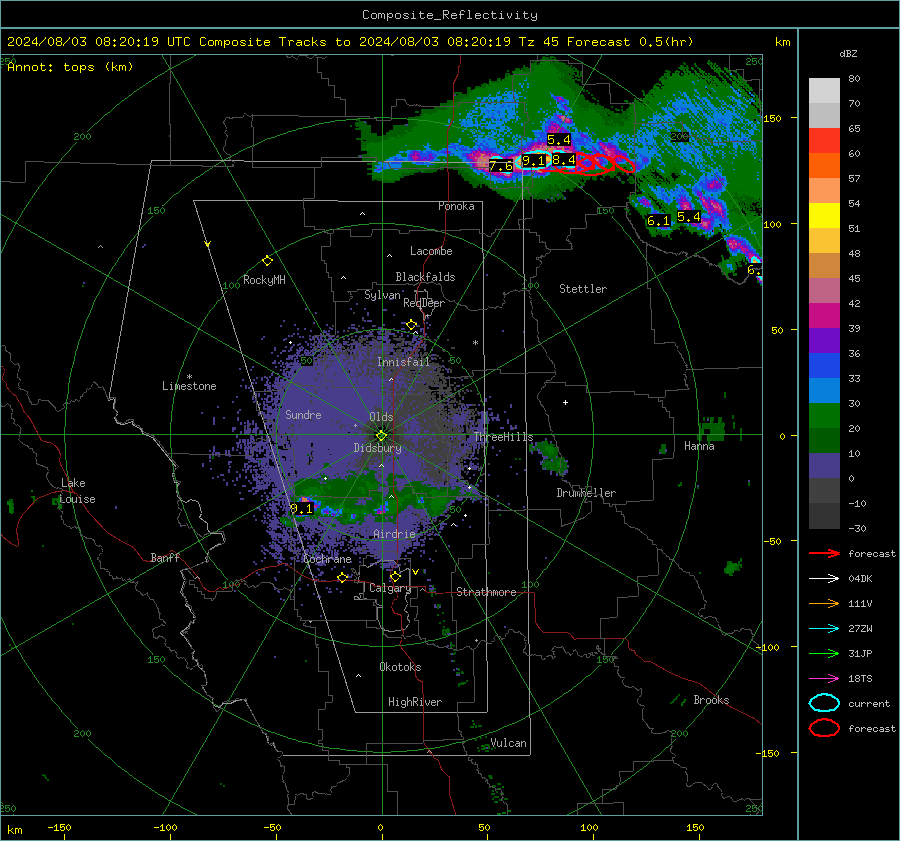
Task: Select the 8.4 storm top marker
Action: pyautogui.click(x=564, y=160)
